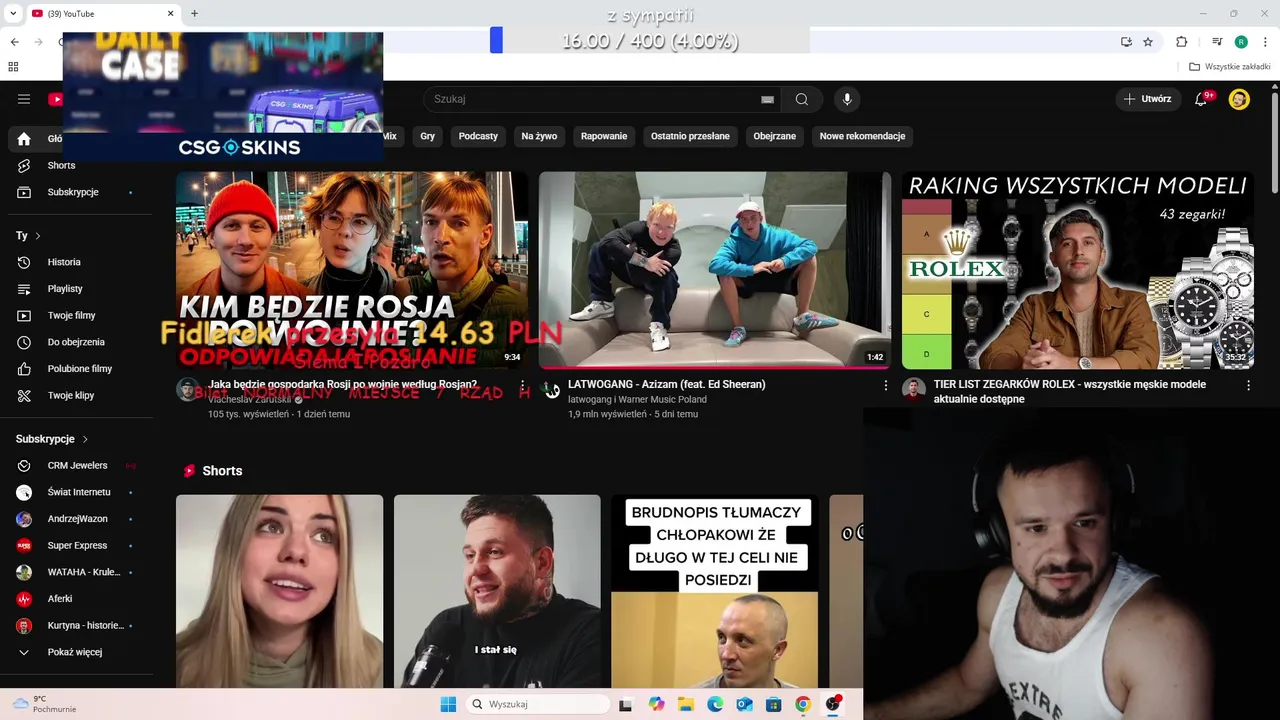The width and height of the screenshot is (1280, 720).
Task: Select the Obejrzane filter chip
Action: pos(775,136)
